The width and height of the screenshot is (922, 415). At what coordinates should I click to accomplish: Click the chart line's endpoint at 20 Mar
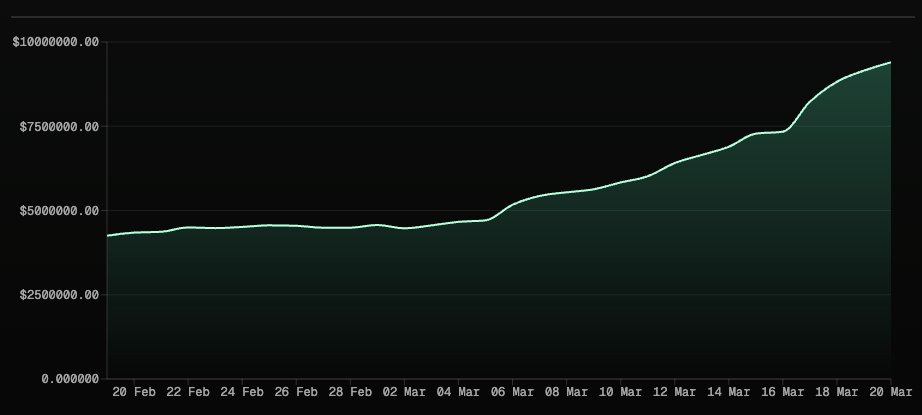click(891, 62)
